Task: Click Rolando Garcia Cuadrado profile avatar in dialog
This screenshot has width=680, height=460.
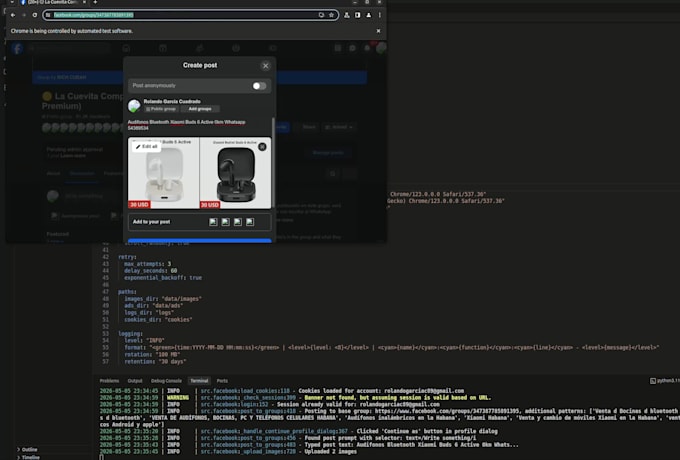Action: click(x=134, y=105)
